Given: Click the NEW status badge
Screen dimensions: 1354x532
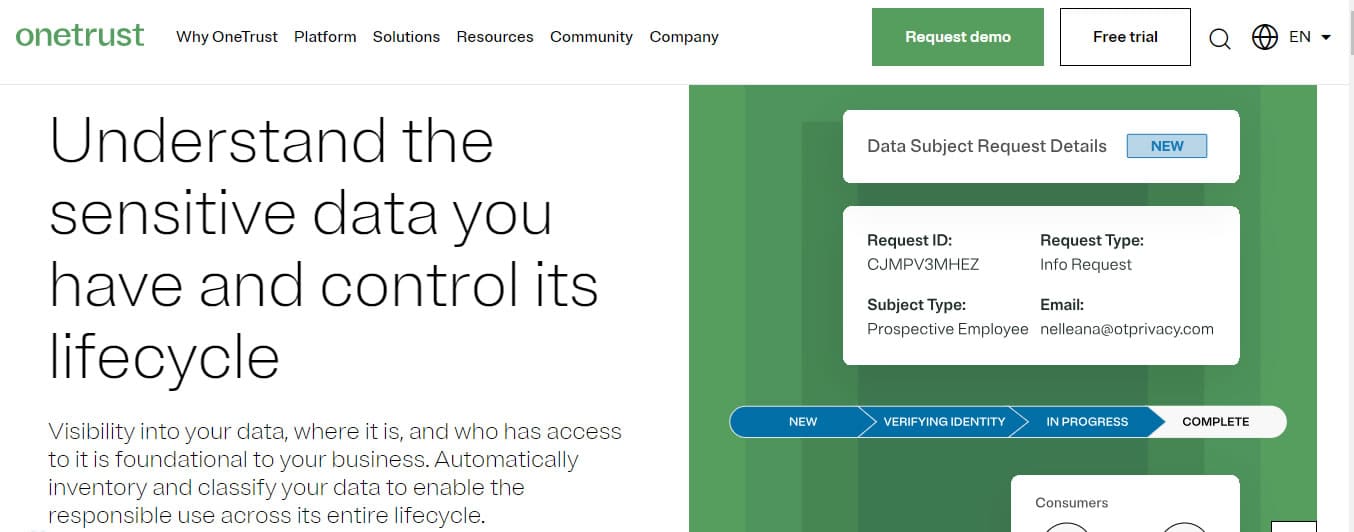Looking at the screenshot, I should point(1167,146).
